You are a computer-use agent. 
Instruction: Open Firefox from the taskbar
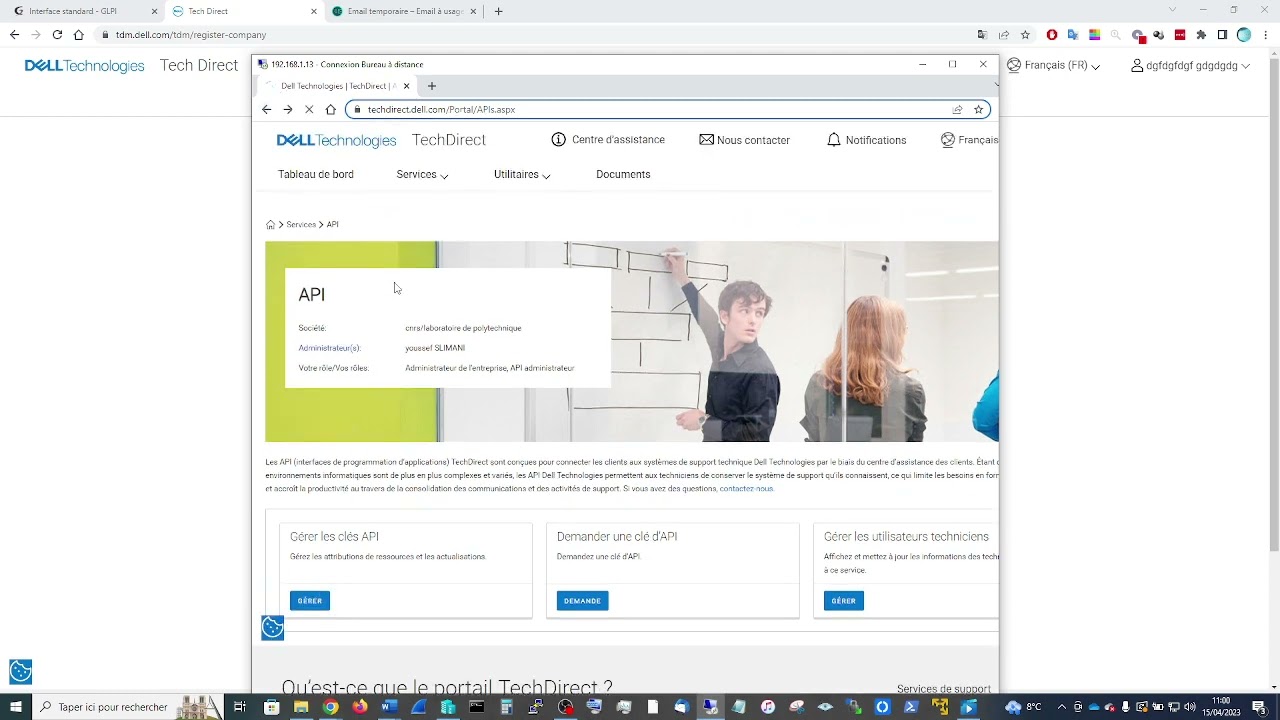point(359,707)
